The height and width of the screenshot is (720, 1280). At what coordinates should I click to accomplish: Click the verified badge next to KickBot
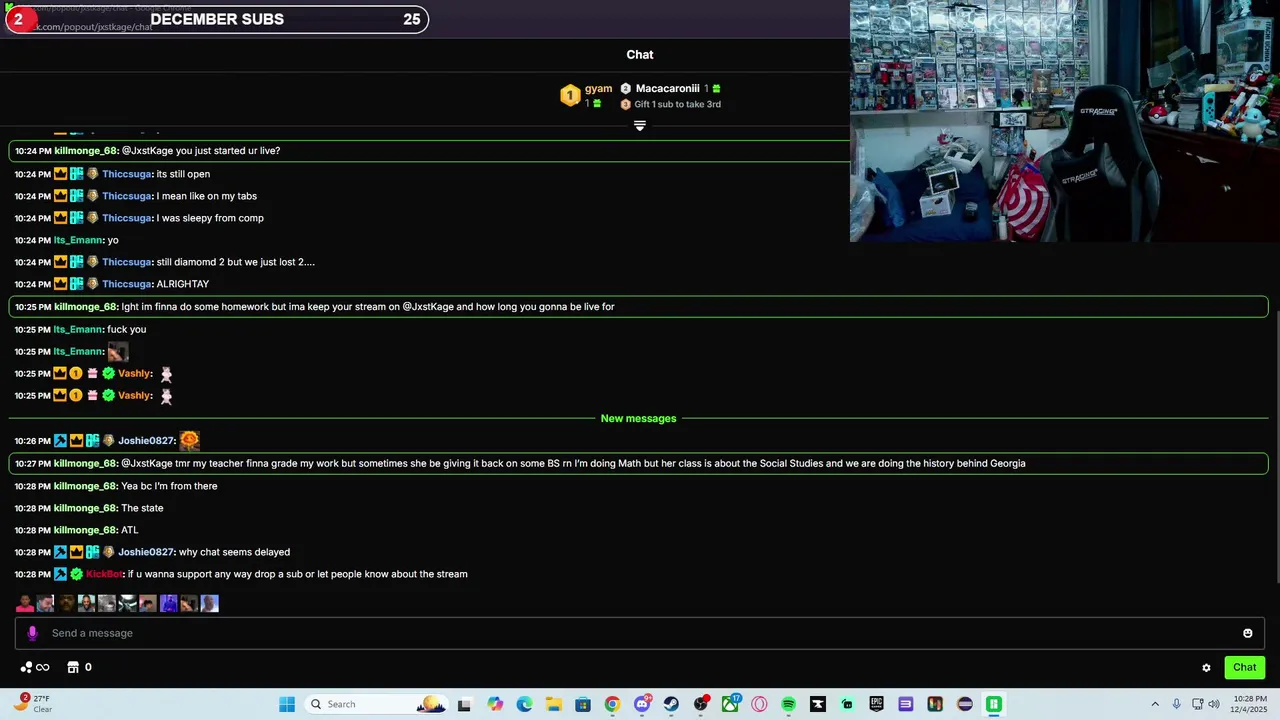point(76,574)
